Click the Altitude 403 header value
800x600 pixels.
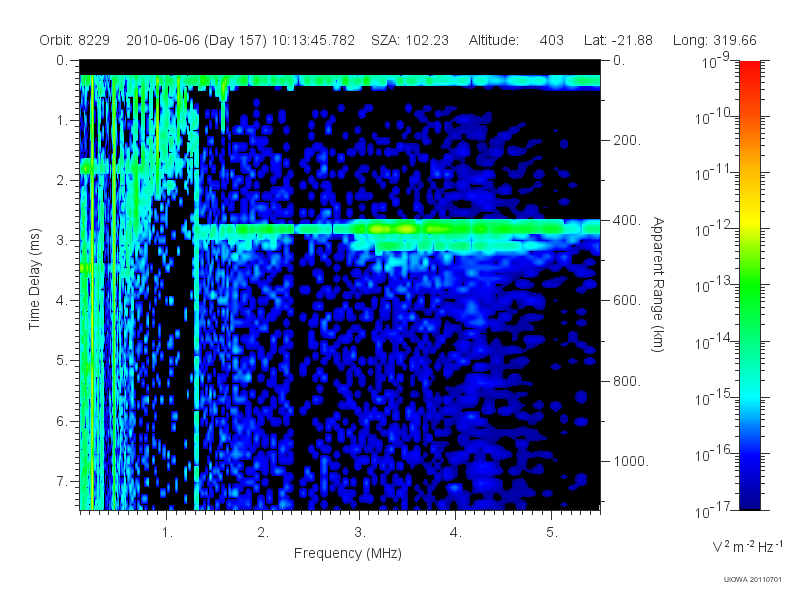516,40
